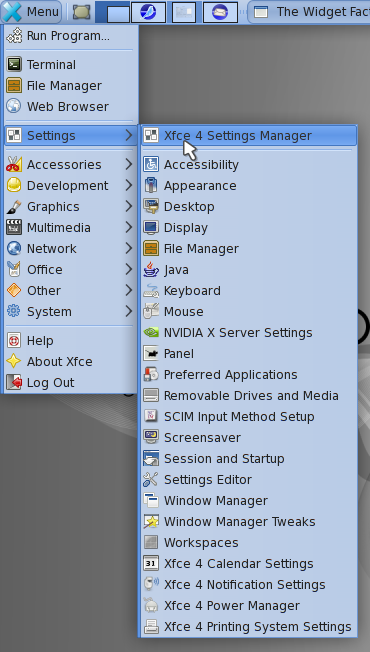Click the Xfce 4 Calendar Settings icon
The image size is (370, 652).
tap(151, 563)
